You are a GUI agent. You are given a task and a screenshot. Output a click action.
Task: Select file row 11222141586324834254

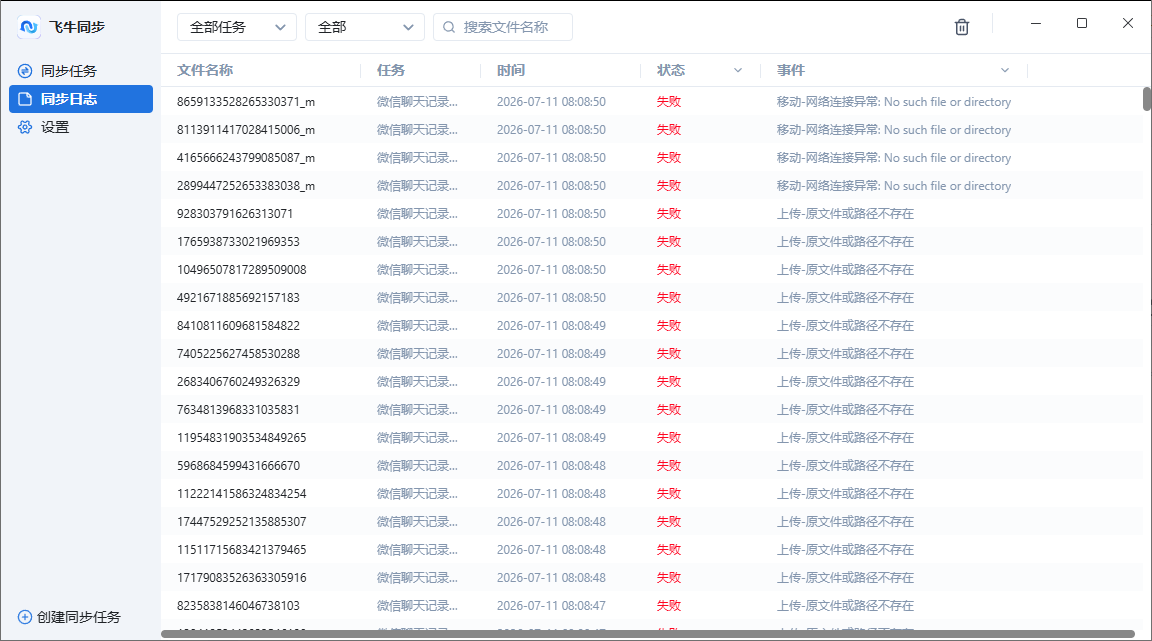pos(652,493)
